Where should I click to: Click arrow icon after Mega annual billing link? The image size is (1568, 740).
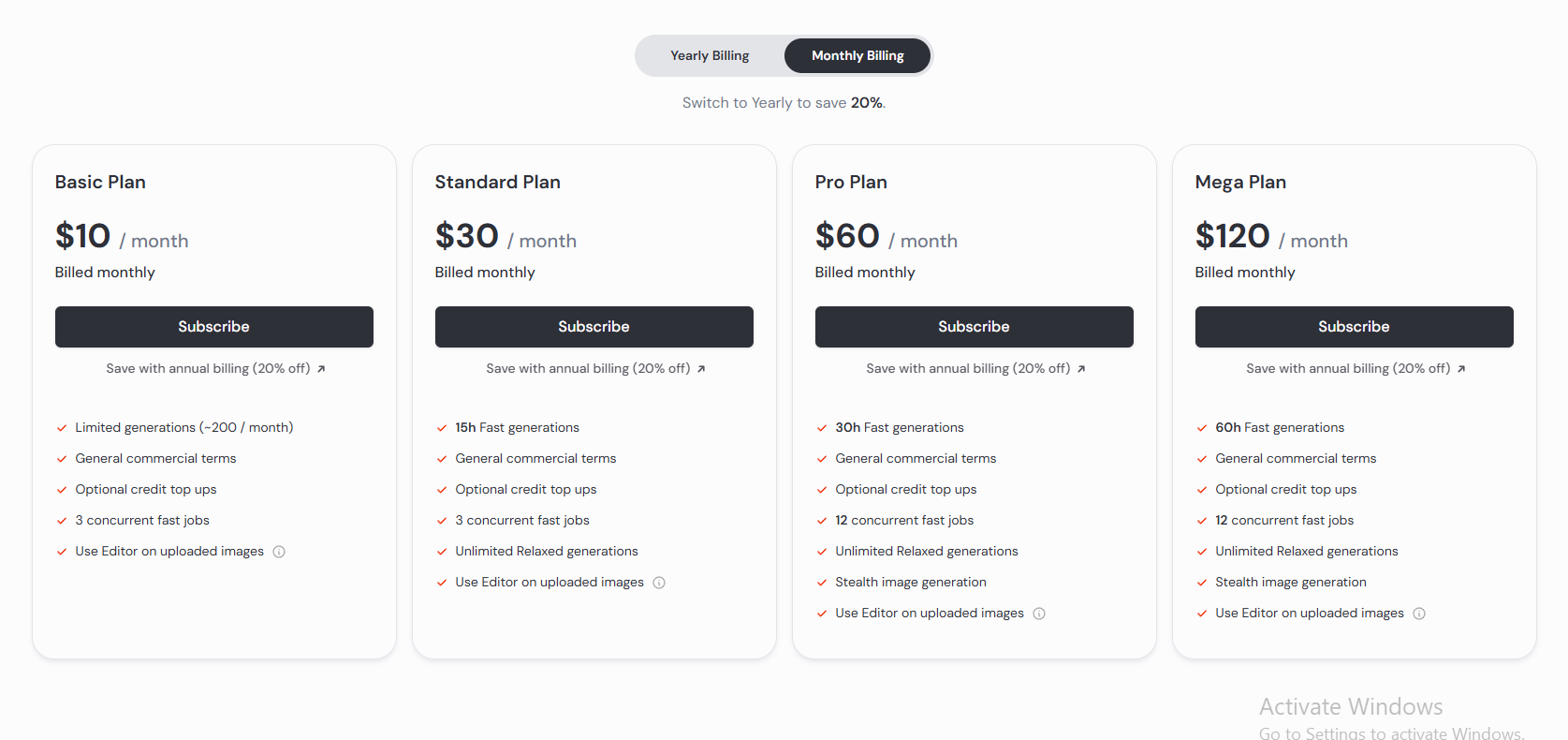1461,369
